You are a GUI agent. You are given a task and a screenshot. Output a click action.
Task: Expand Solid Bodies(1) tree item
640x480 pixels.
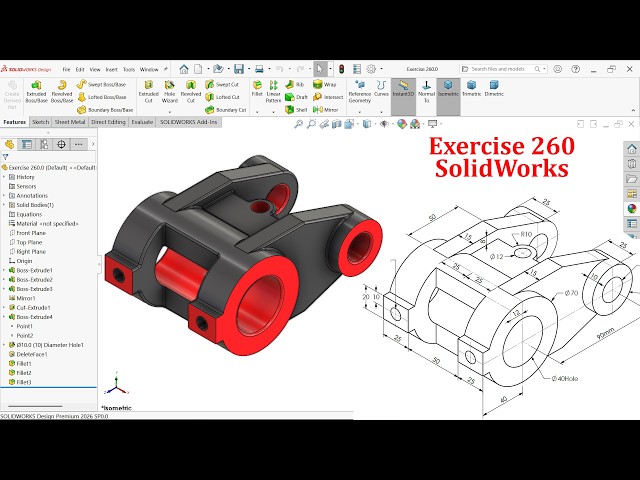(x=4, y=205)
